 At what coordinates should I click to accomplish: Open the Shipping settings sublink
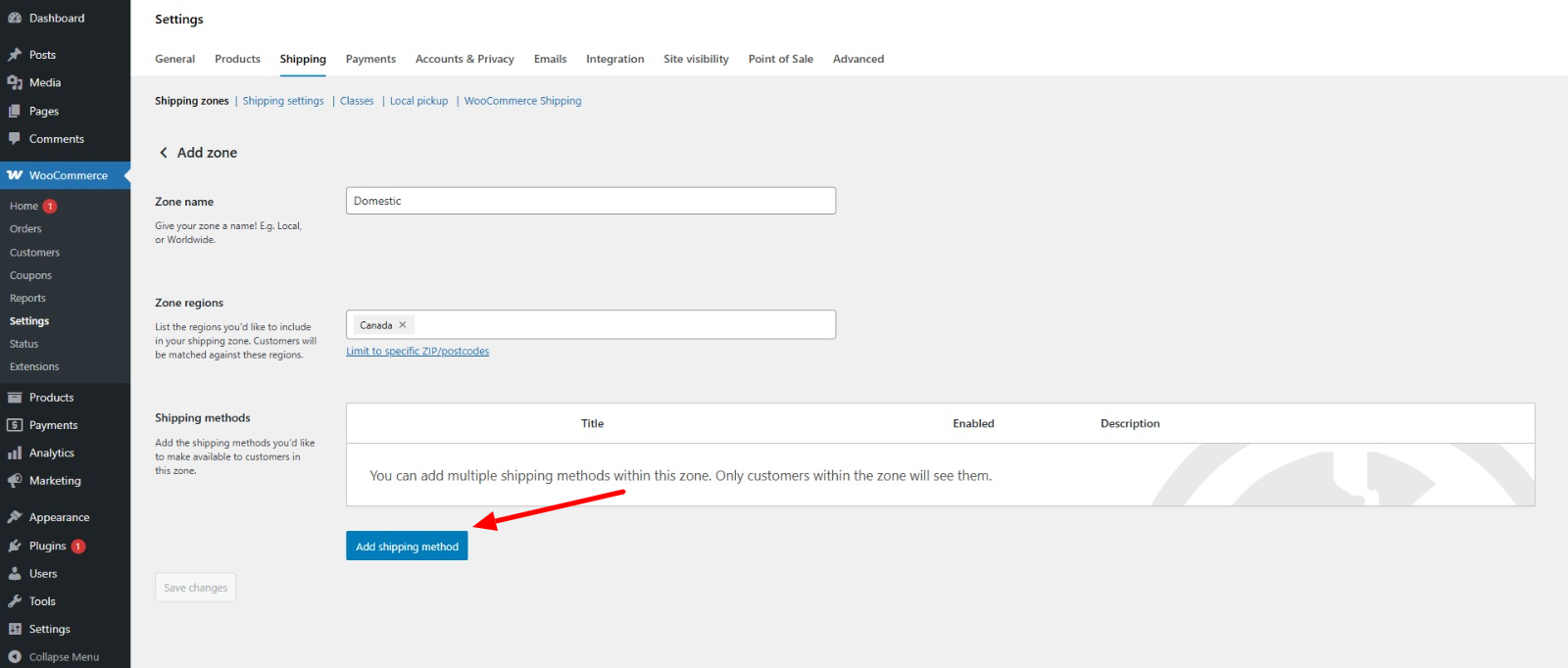(x=283, y=101)
